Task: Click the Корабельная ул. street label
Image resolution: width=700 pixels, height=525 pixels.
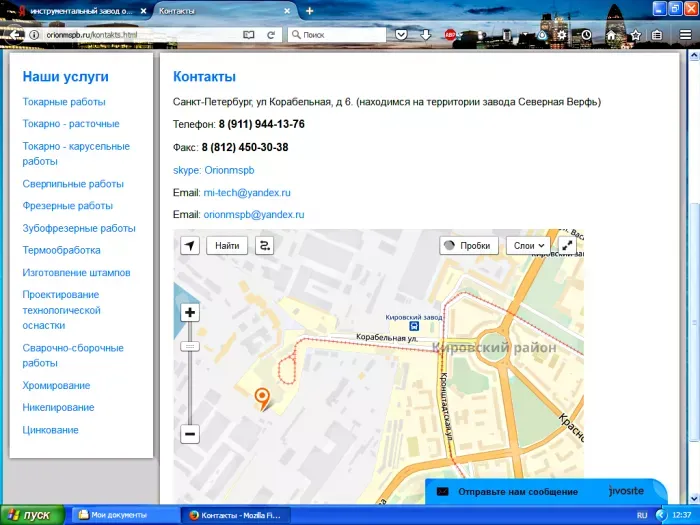Action: (387, 338)
